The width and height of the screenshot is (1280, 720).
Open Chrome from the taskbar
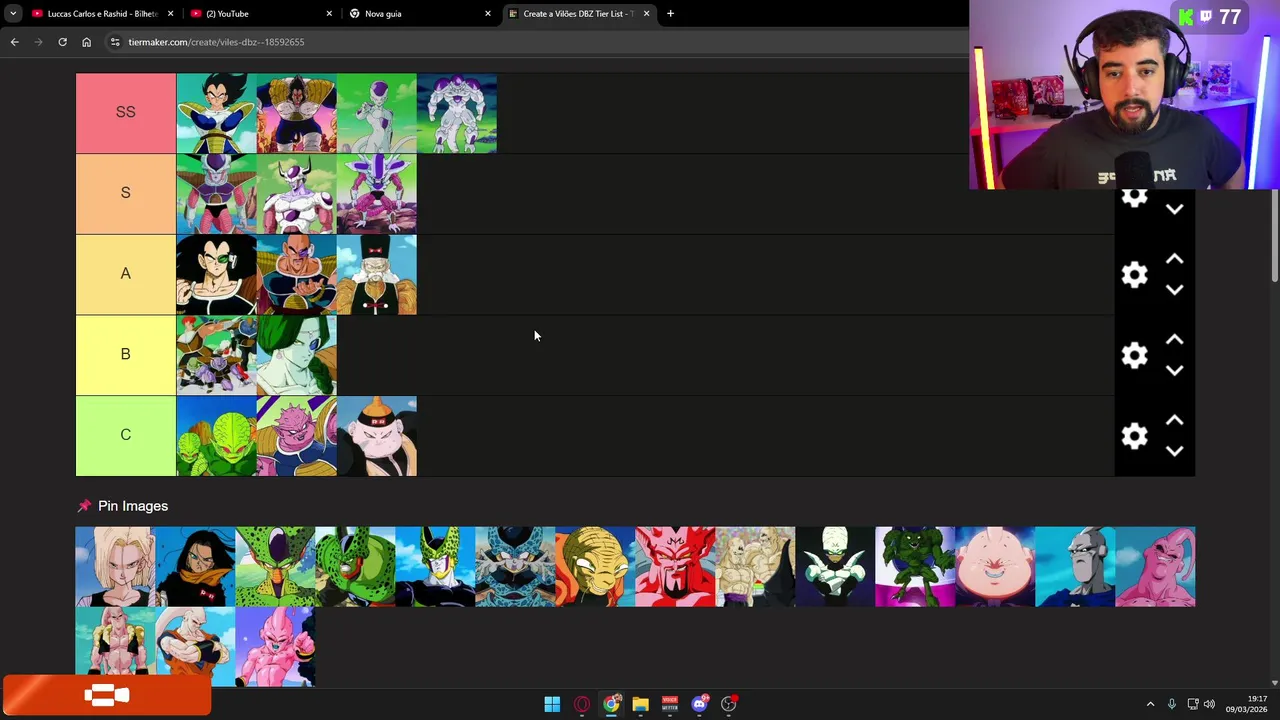(611, 704)
